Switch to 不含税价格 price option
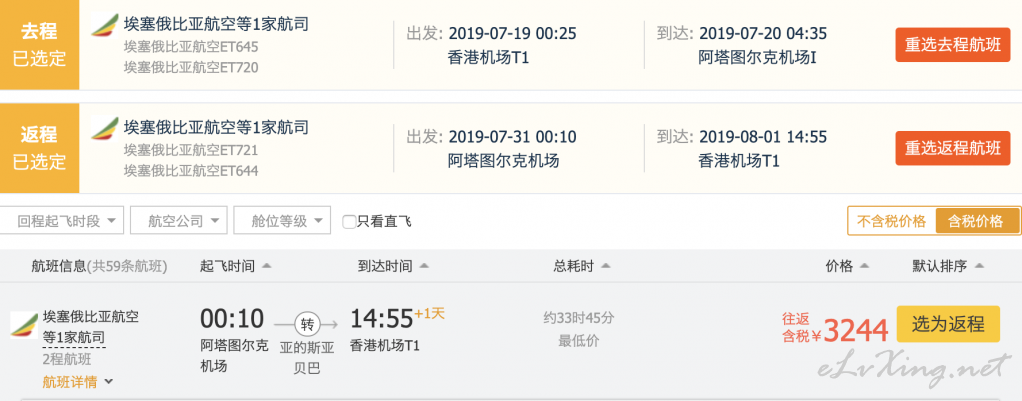This screenshot has width=1022, height=401. 891,221
